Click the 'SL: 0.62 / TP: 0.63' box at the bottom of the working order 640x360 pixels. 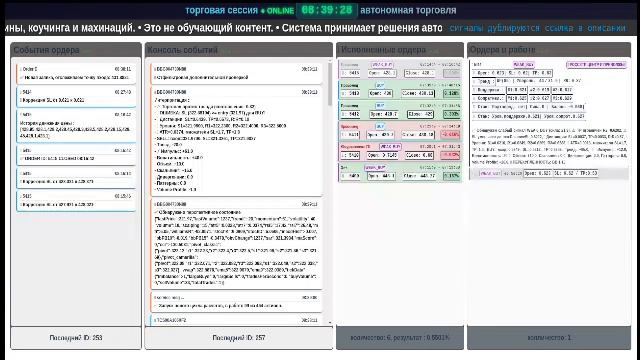click(x=577, y=173)
